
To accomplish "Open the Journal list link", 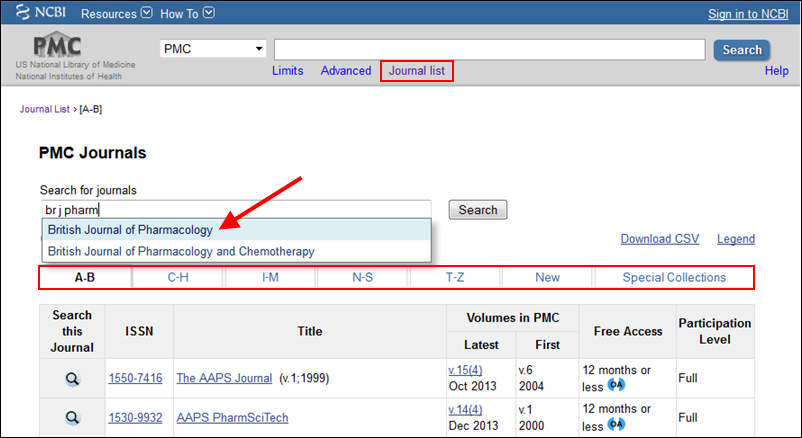I will tap(417, 71).
